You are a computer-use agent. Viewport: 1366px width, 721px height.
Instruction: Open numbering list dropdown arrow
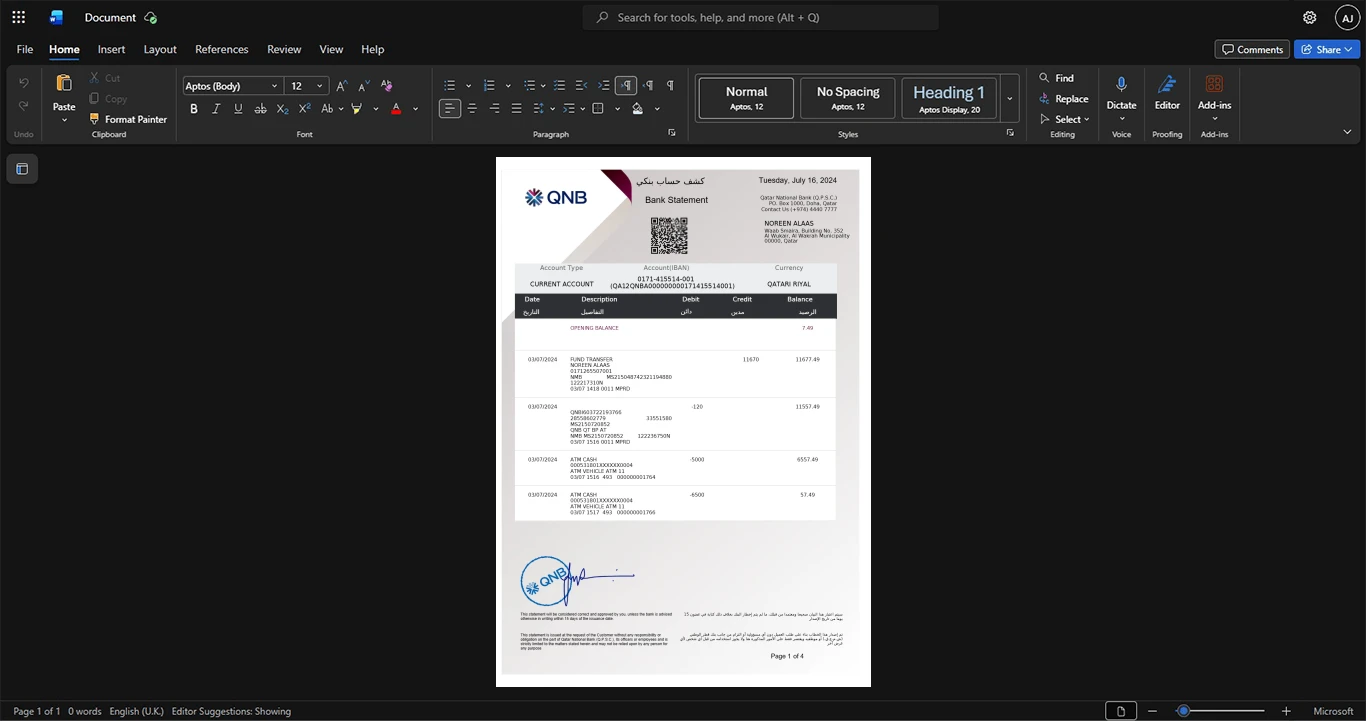(x=508, y=86)
